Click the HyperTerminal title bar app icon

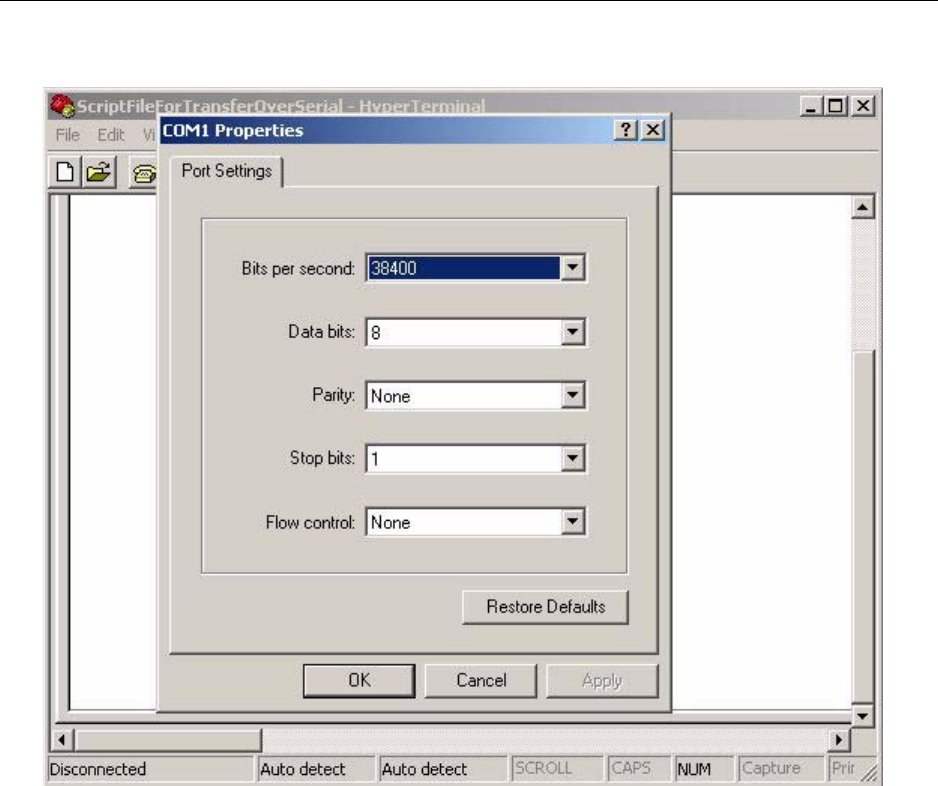click(62, 106)
